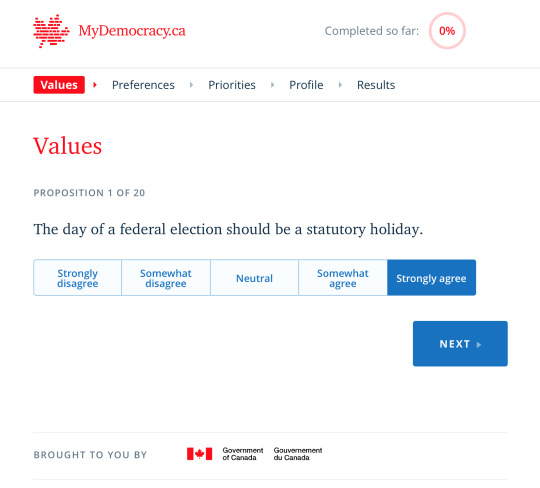Open the Values tab
Viewport: 540px width, 488px height.
[59, 85]
